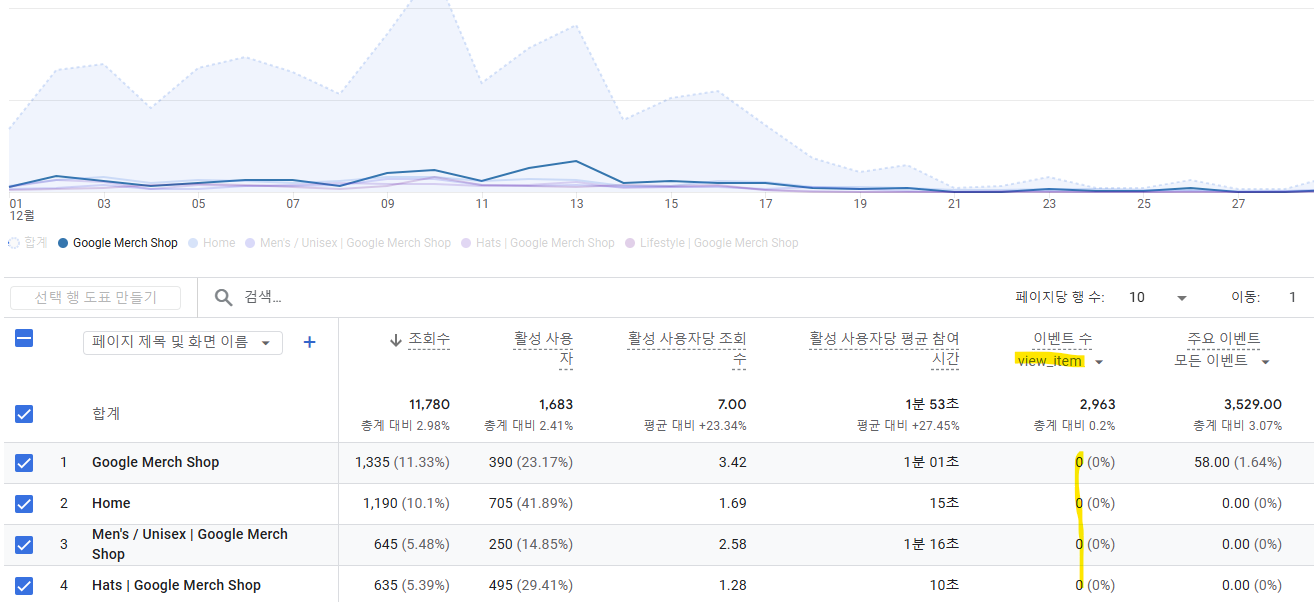Click the 1분 53초 average engagement value

click(934, 404)
